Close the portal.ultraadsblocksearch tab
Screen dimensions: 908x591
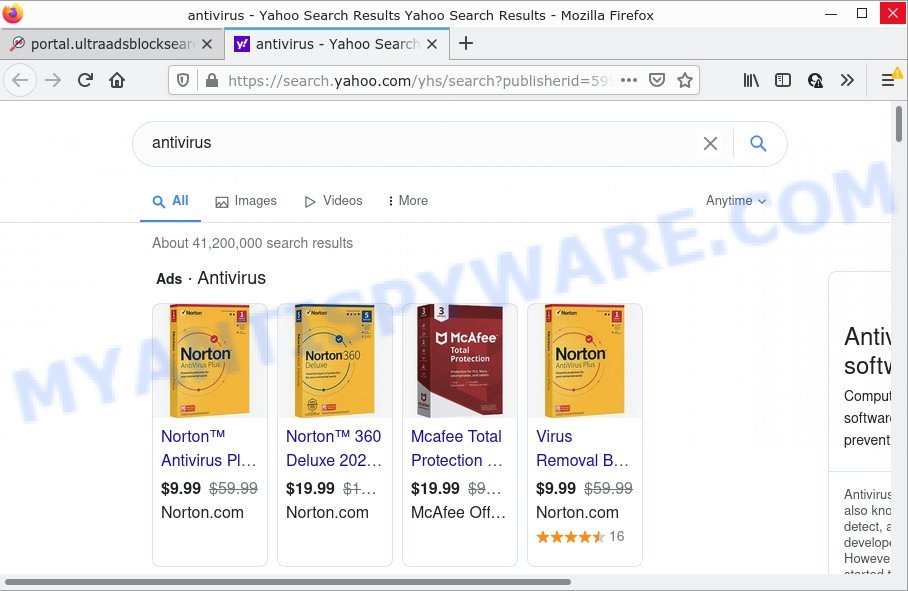click(x=207, y=44)
